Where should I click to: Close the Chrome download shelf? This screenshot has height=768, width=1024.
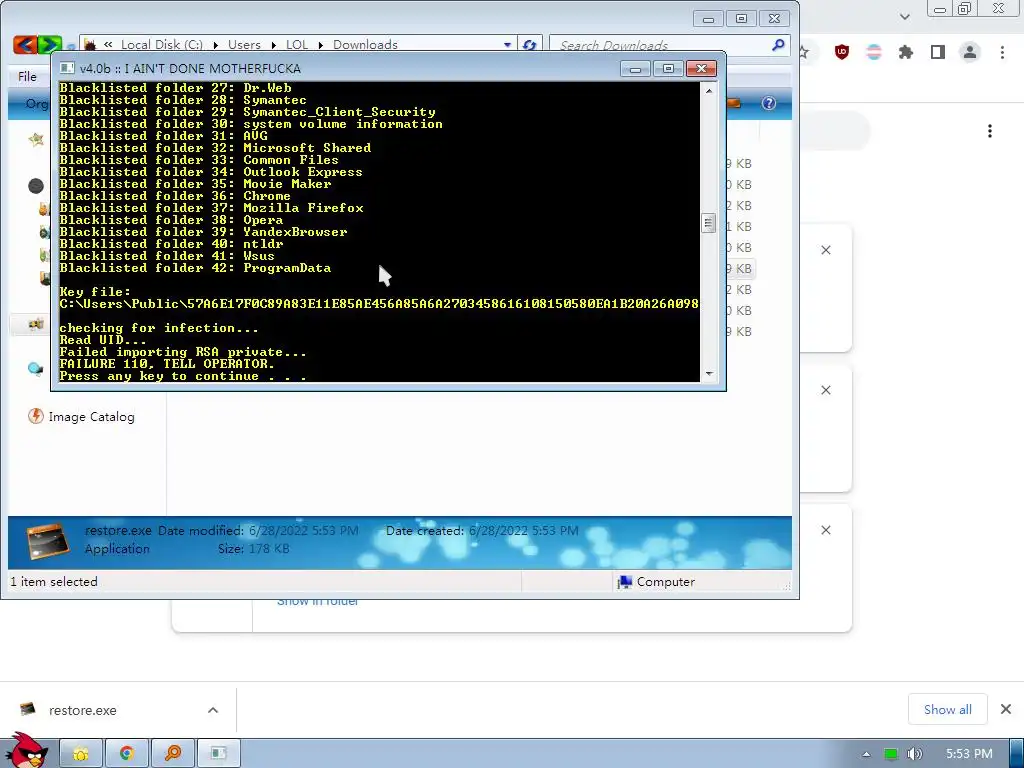click(x=1006, y=709)
